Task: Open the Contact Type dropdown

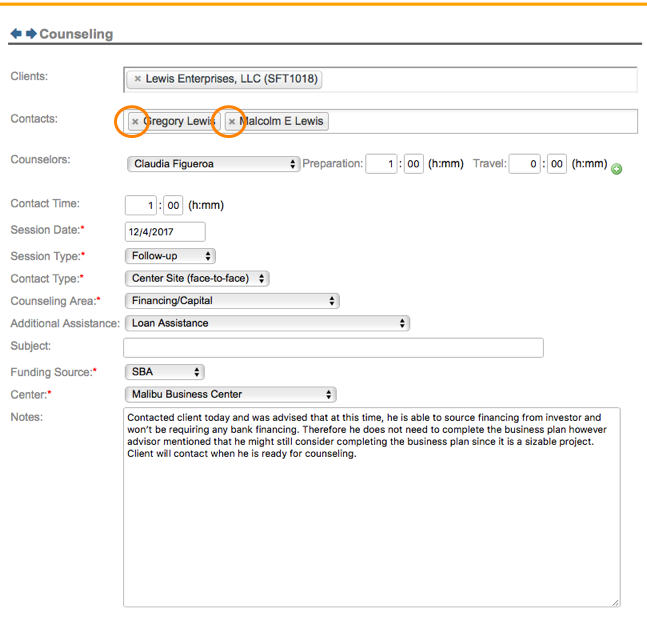Action: click(197, 279)
